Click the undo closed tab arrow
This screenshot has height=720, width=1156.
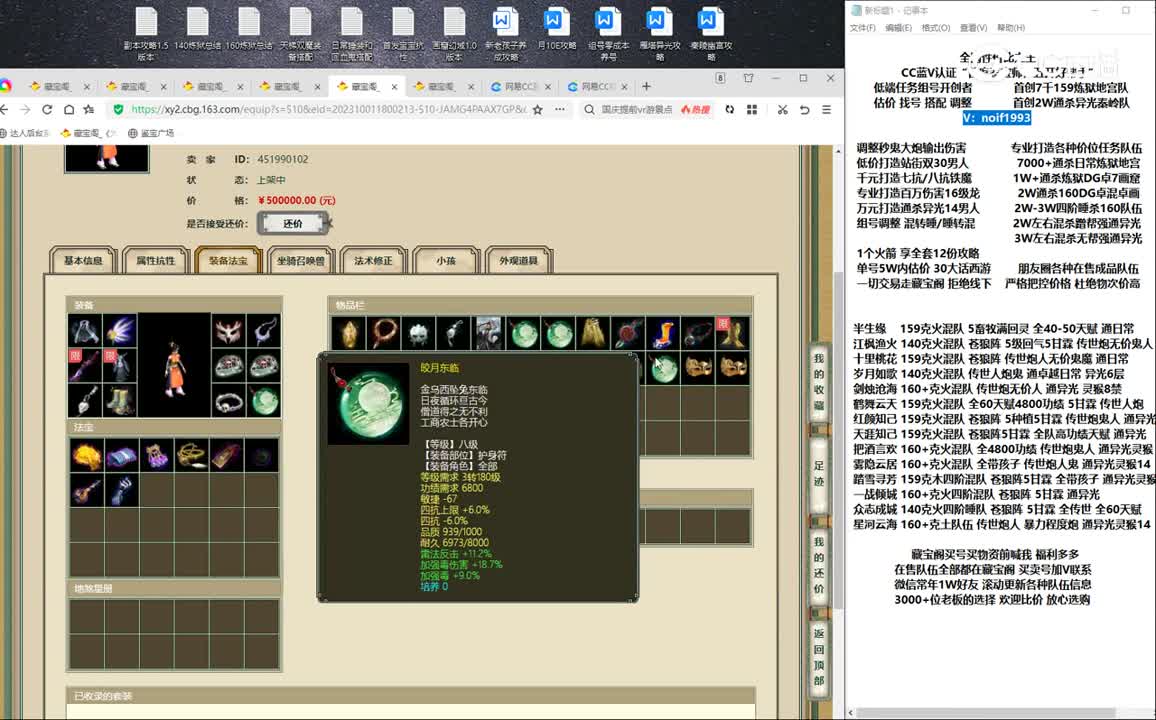(x=804, y=109)
